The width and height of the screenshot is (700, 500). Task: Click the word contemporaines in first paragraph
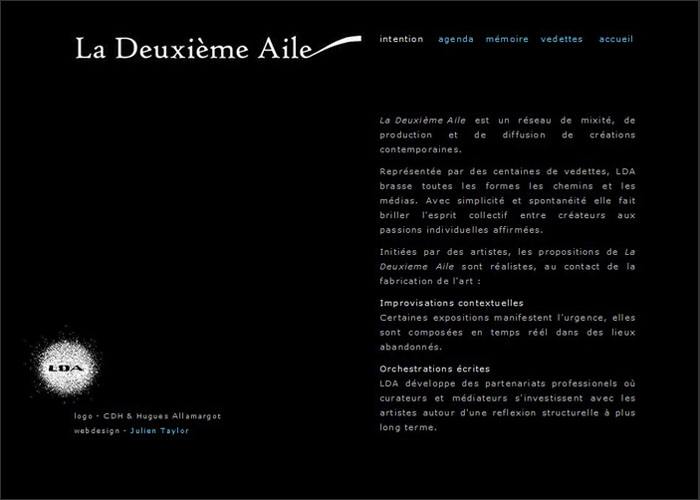point(420,150)
